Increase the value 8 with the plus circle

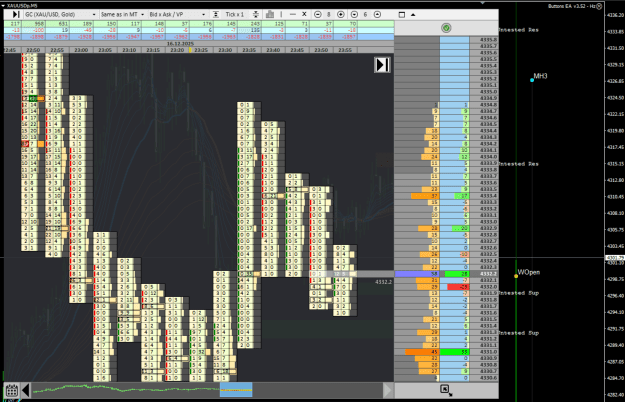341,14
